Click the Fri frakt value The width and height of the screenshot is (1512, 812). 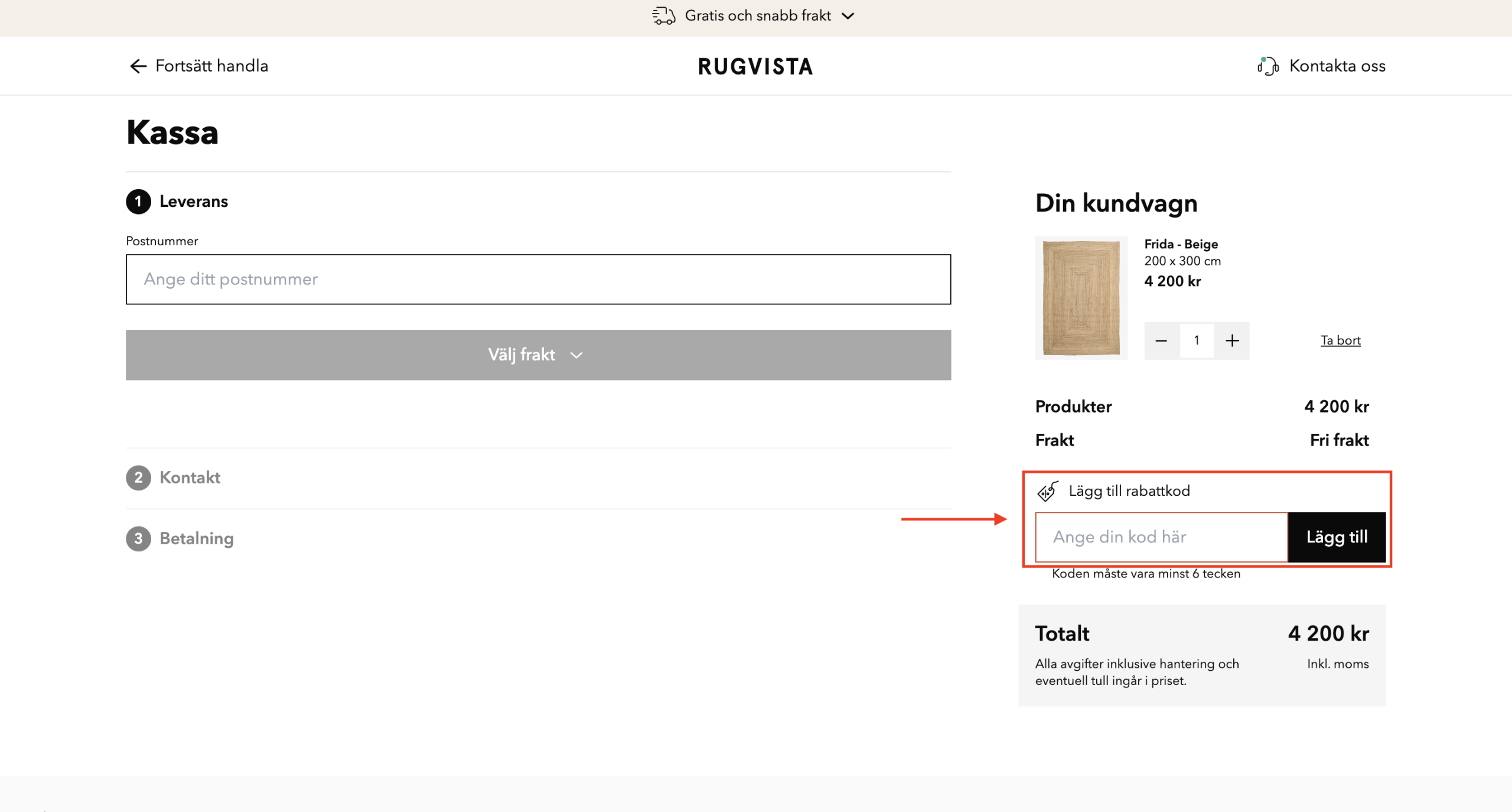[1339, 440]
